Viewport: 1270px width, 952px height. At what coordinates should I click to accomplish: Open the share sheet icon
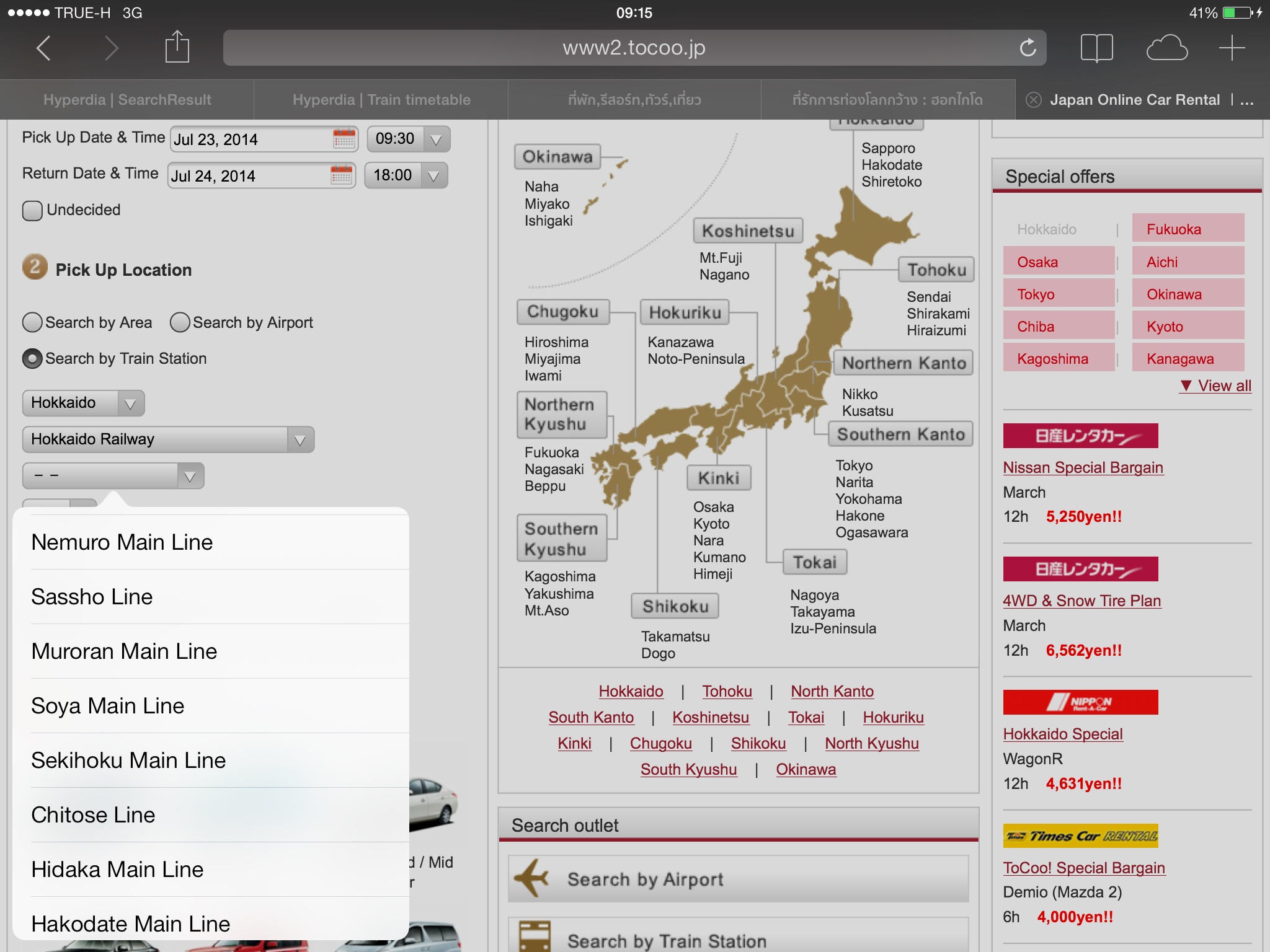click(x=177, y=47)
